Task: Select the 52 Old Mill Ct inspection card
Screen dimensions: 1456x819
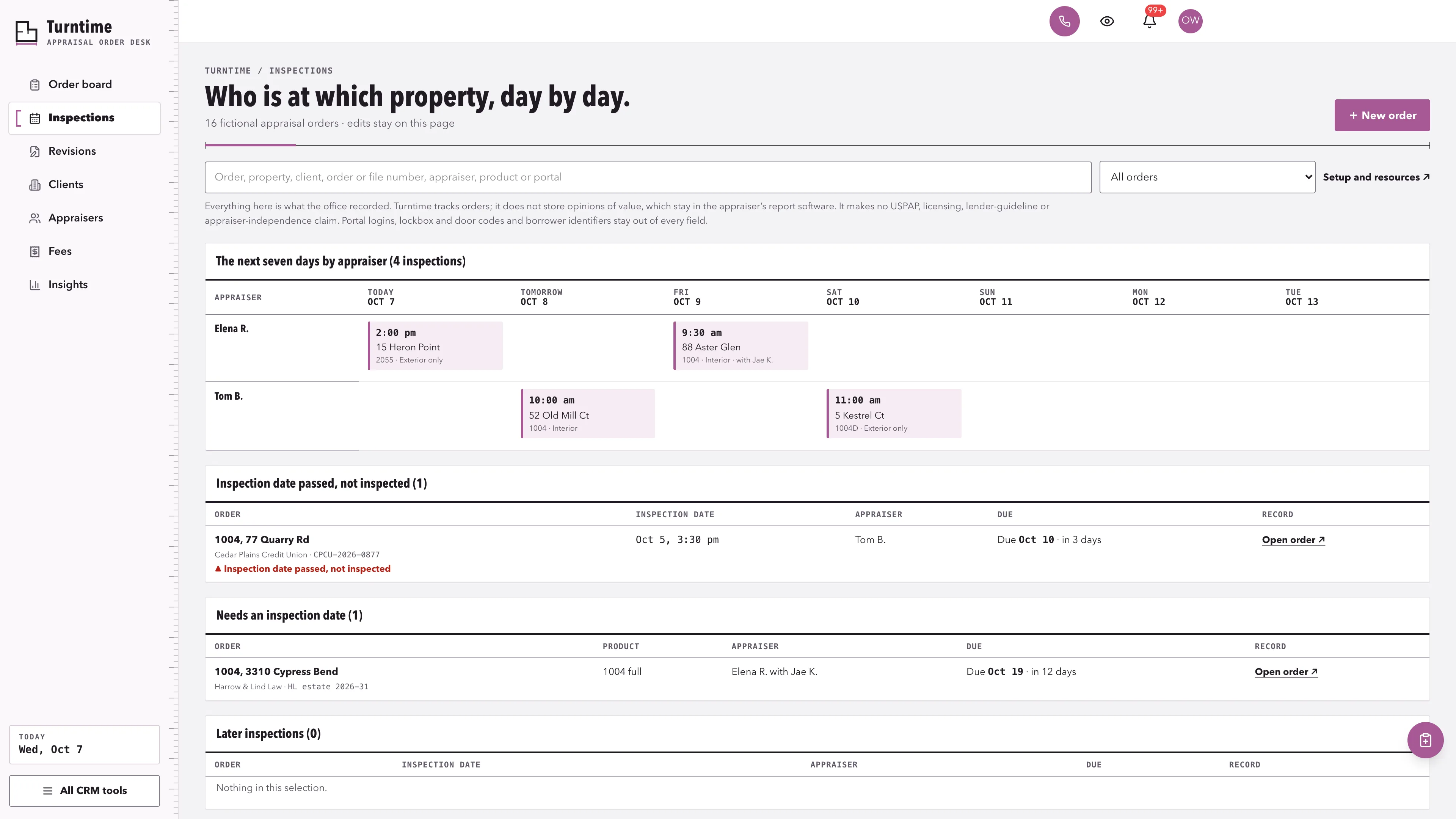Action: (x=588, y=414)
